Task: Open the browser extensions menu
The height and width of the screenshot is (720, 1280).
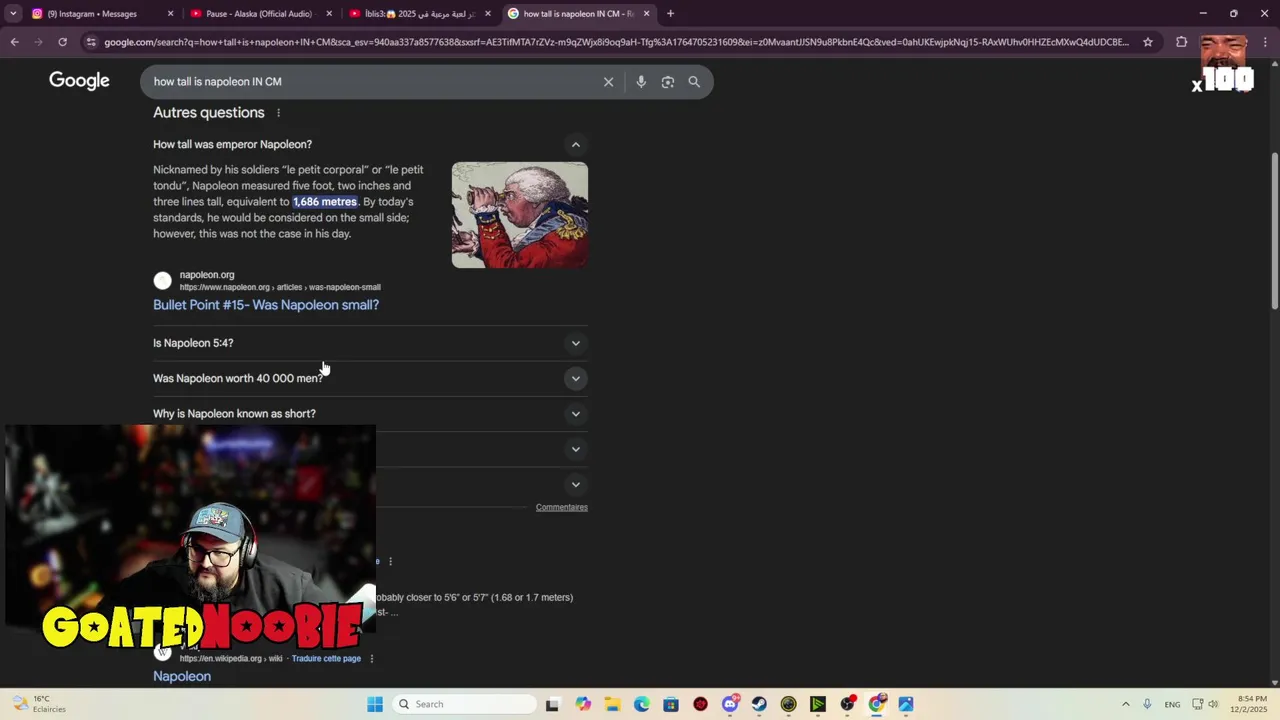Action: (1181, 42)
